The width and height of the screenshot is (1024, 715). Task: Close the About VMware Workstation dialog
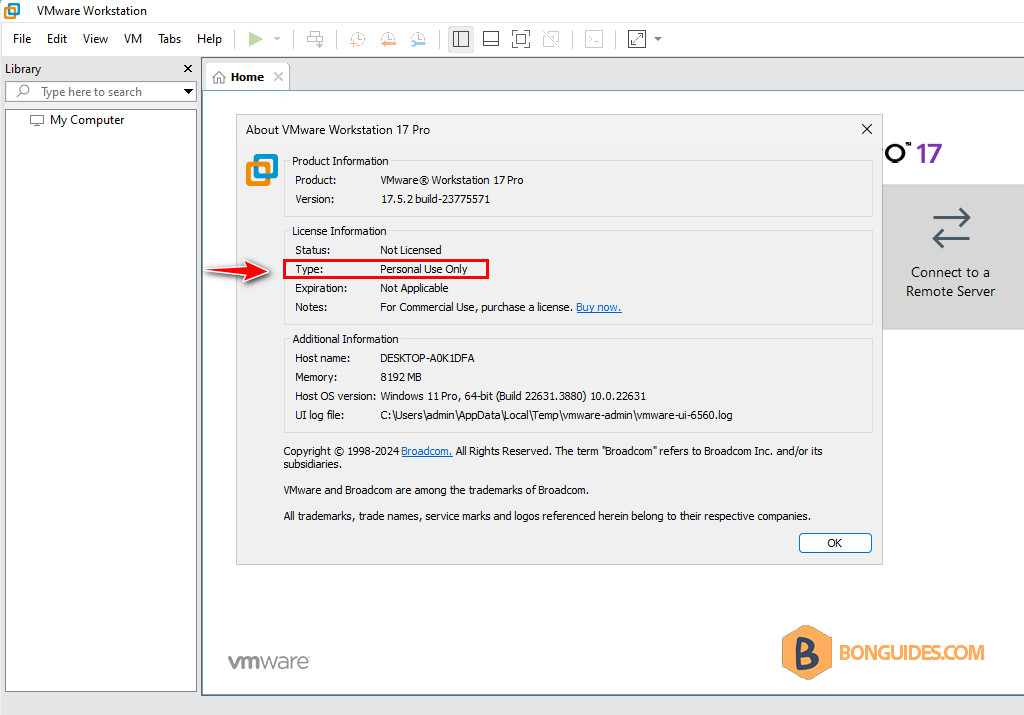867,129
